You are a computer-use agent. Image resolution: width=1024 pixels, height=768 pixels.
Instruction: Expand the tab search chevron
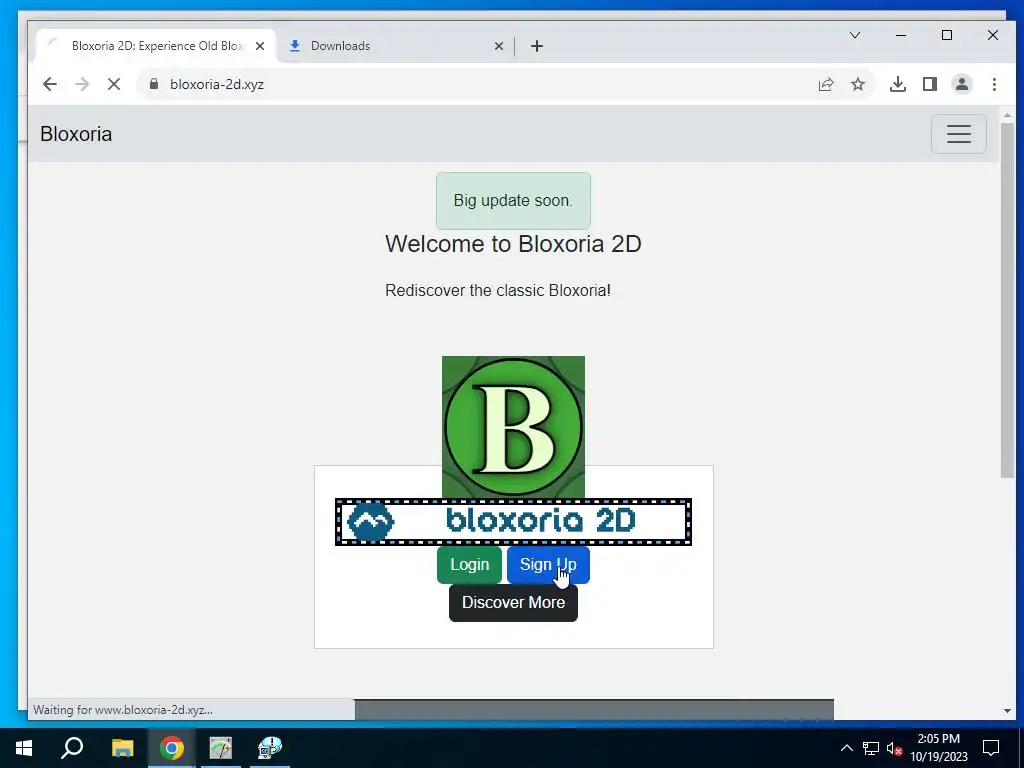pos(855,35)
